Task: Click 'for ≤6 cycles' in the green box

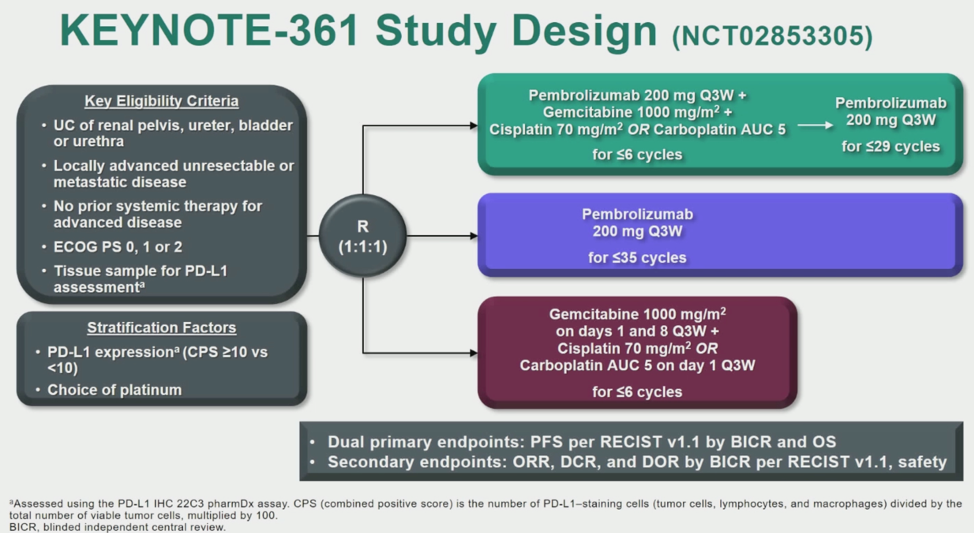Action: click(637, 154)
